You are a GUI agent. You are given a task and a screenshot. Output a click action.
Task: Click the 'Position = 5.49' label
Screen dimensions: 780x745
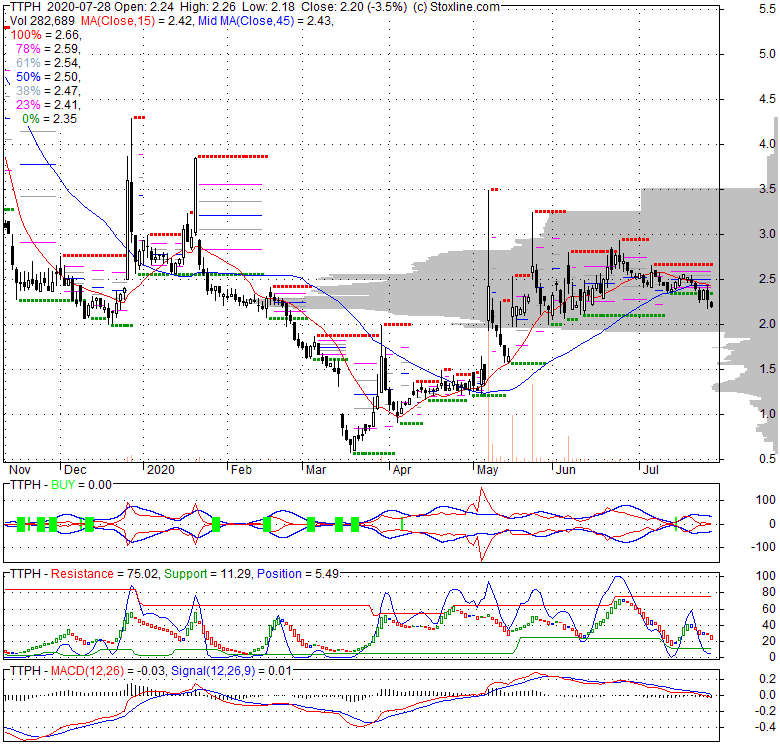(298, 573)
